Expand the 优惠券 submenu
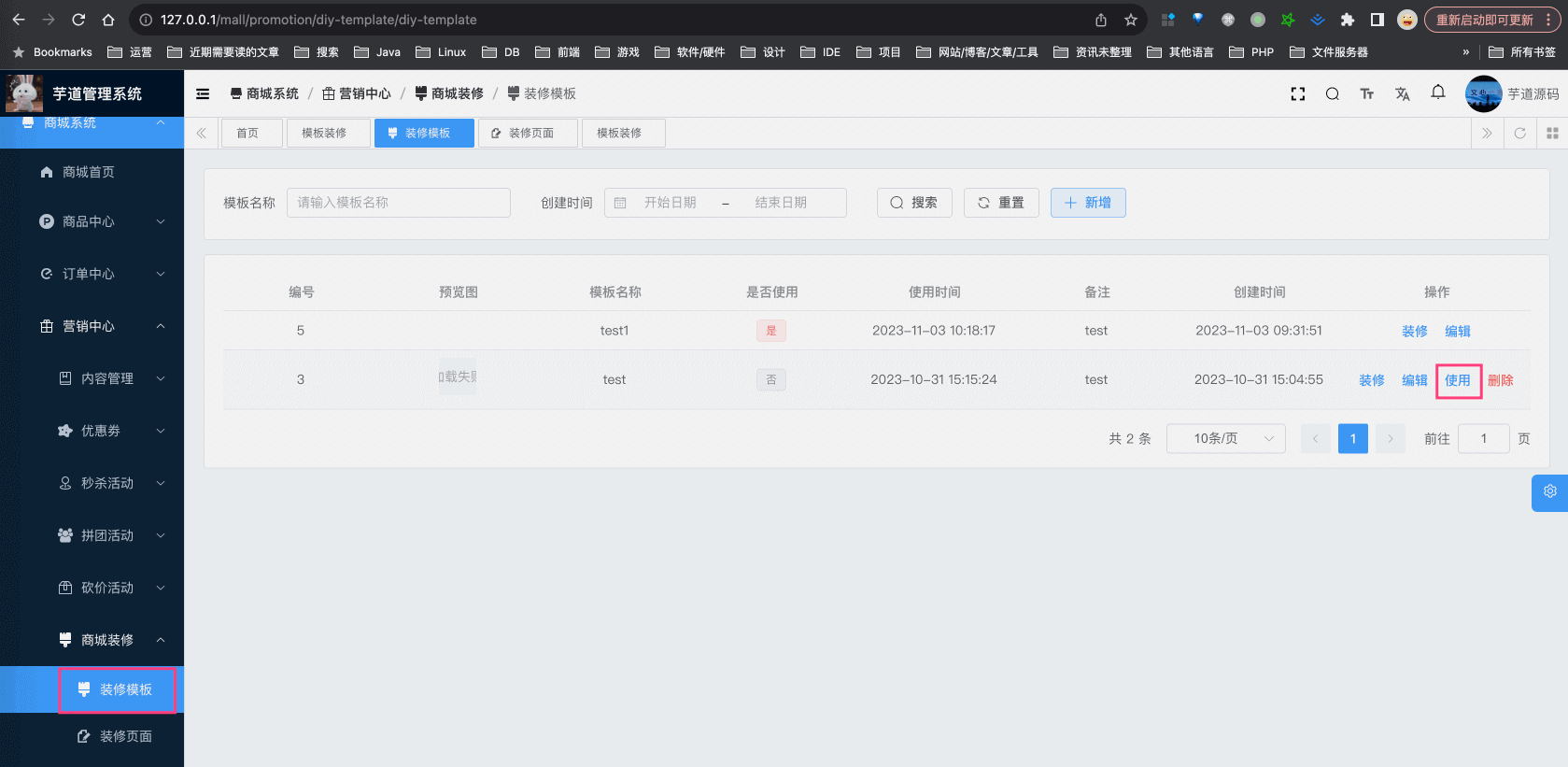Viewport: 1568px width, 767px height. [112, 431]
